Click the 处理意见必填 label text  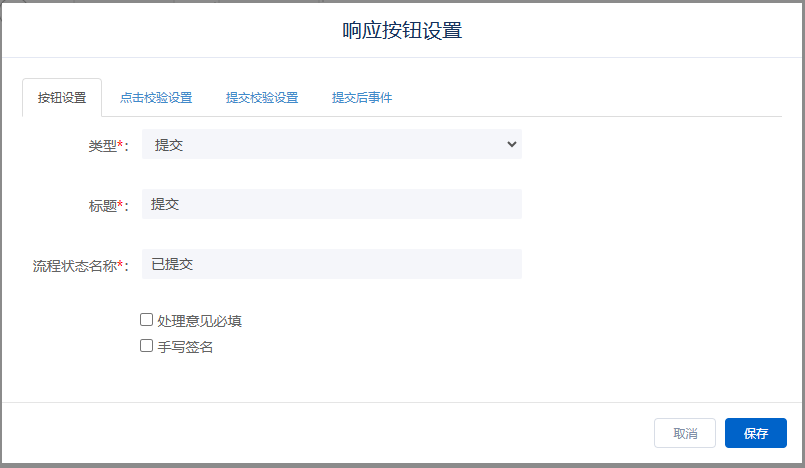(x=199, y=321)
